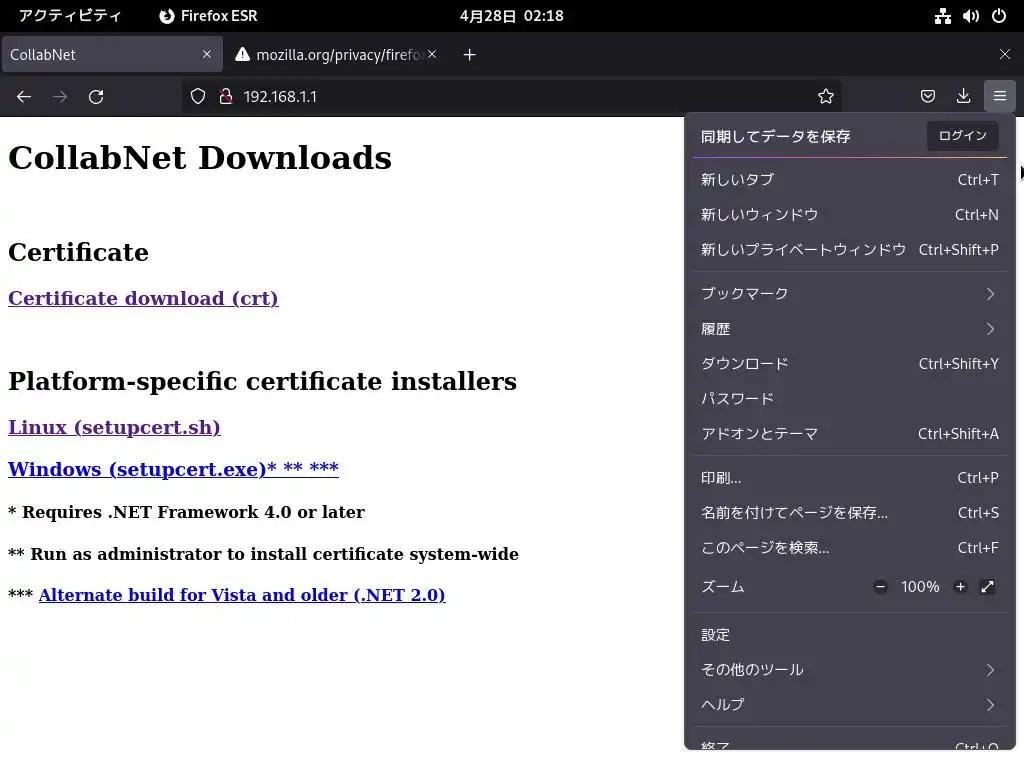The width and height of the screenshot is (1024, 768).
Task: Open tracking protection shield icon
Action: (x=198, y=97)
